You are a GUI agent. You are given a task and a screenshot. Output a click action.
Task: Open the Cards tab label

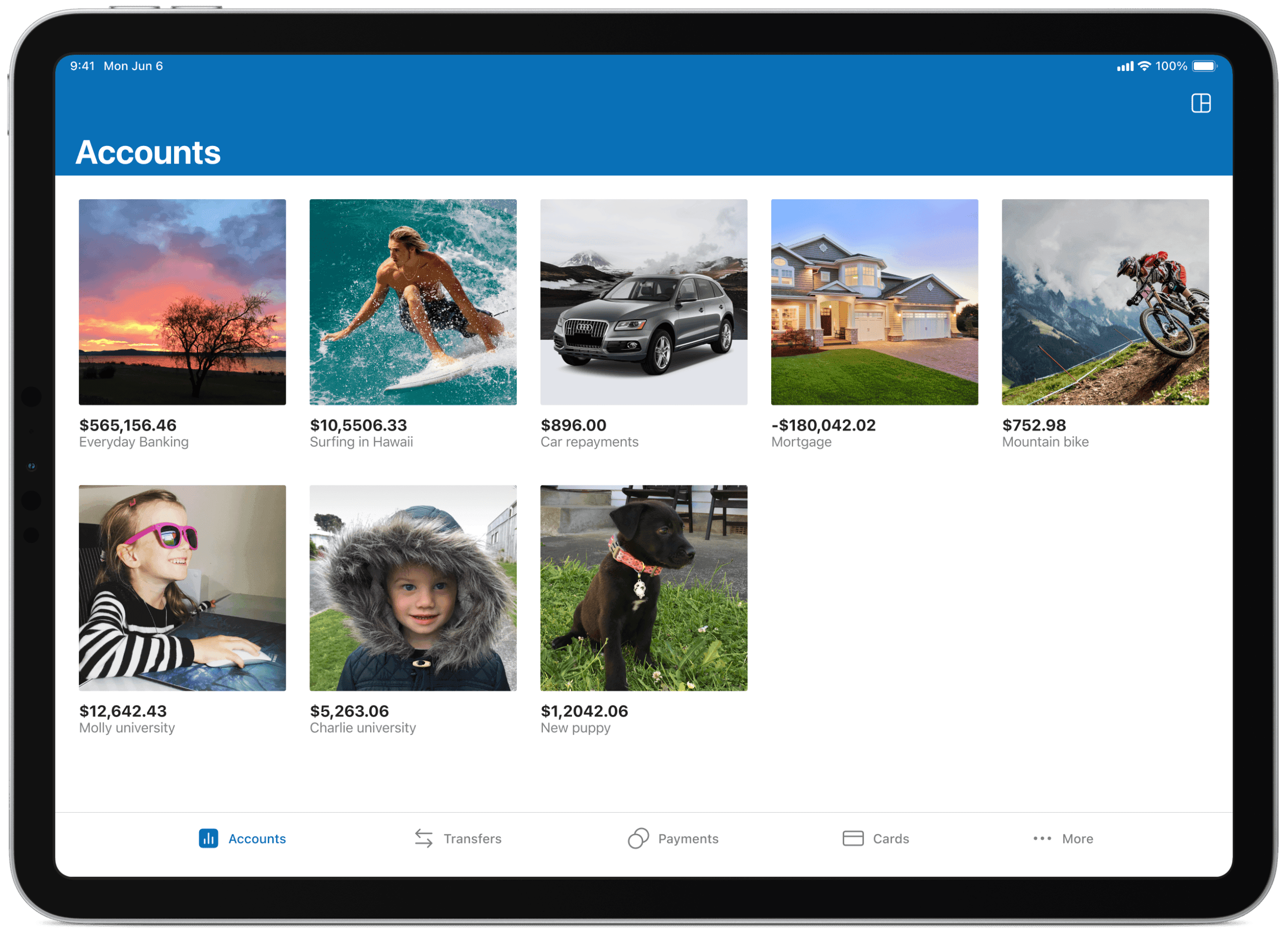tap(891, 839)
